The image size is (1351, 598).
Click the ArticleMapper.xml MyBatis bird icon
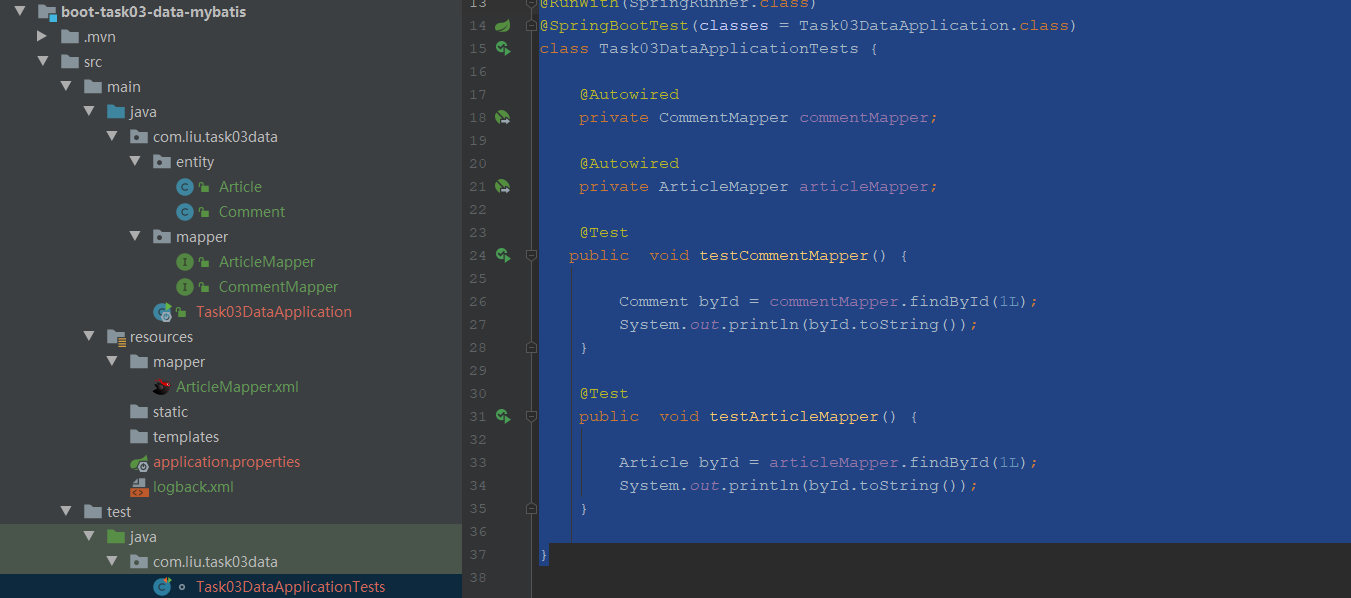(x=161, y=387)
